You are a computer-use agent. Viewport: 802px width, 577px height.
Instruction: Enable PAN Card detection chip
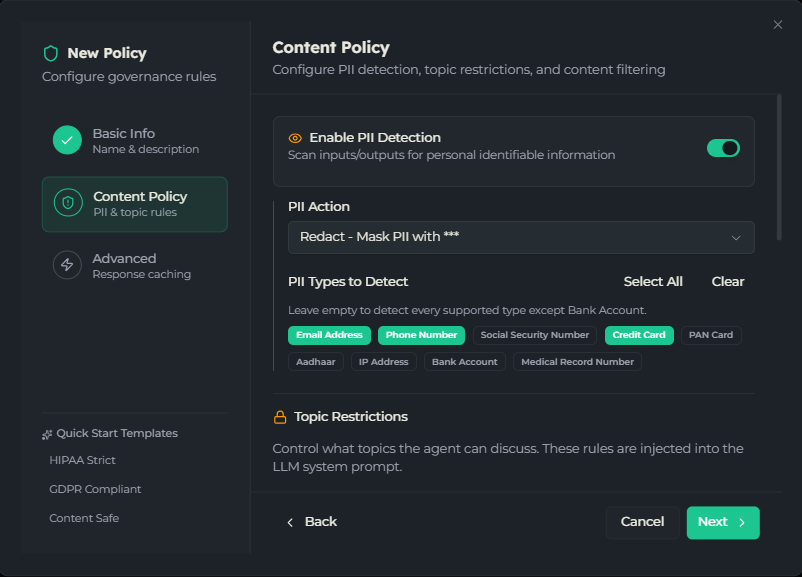[x=711, y=335]
